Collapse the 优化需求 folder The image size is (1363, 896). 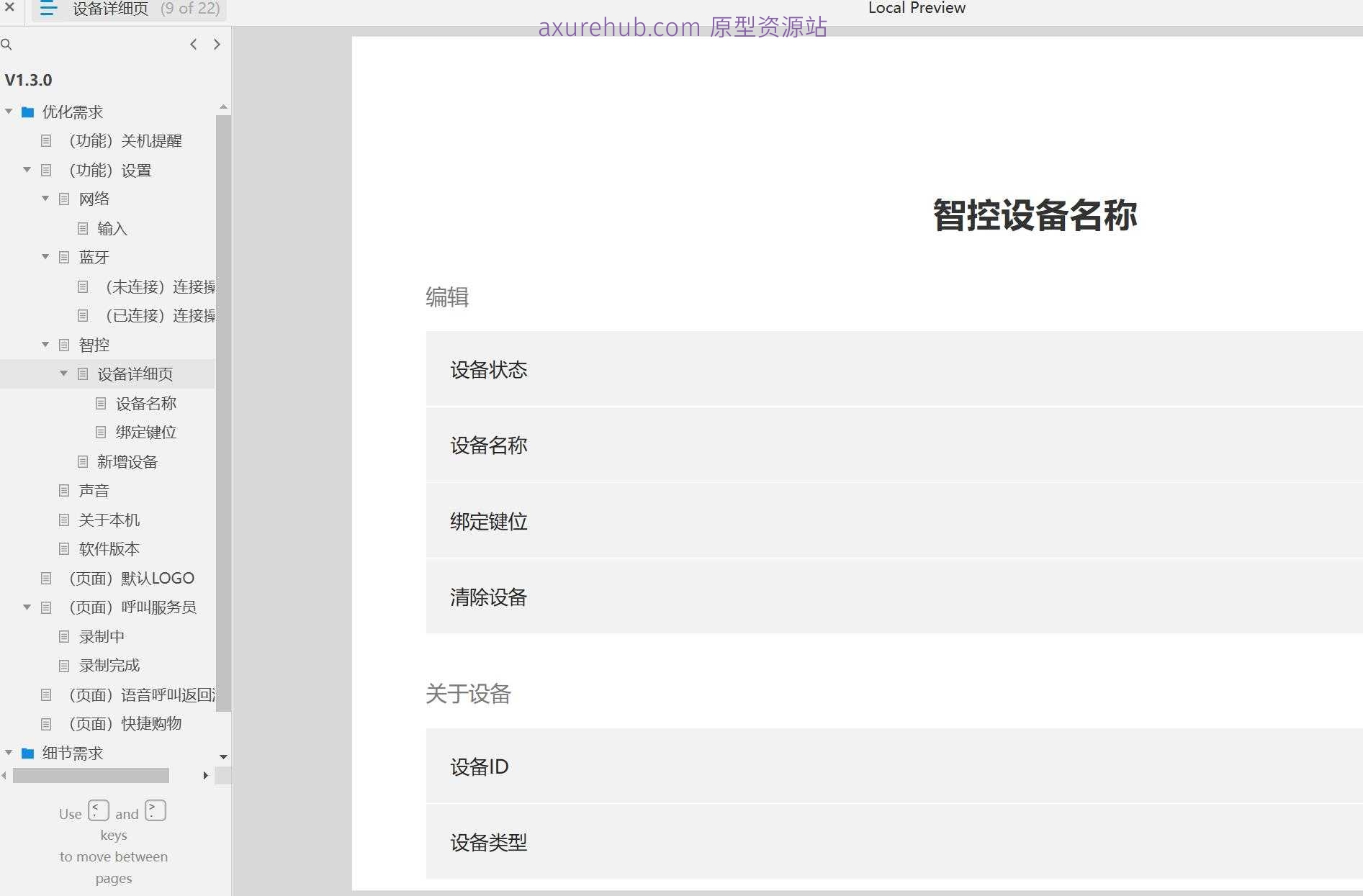coord(9,112)
